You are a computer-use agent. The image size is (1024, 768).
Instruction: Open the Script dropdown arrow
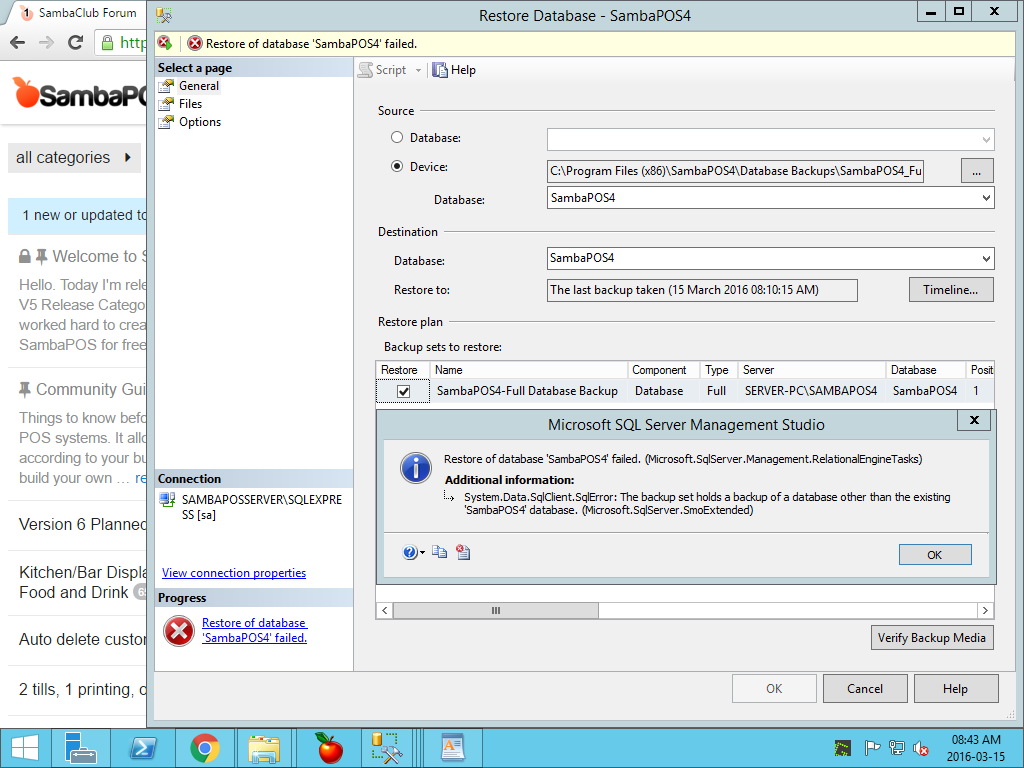pyautogui.click(x=418, y=71)
